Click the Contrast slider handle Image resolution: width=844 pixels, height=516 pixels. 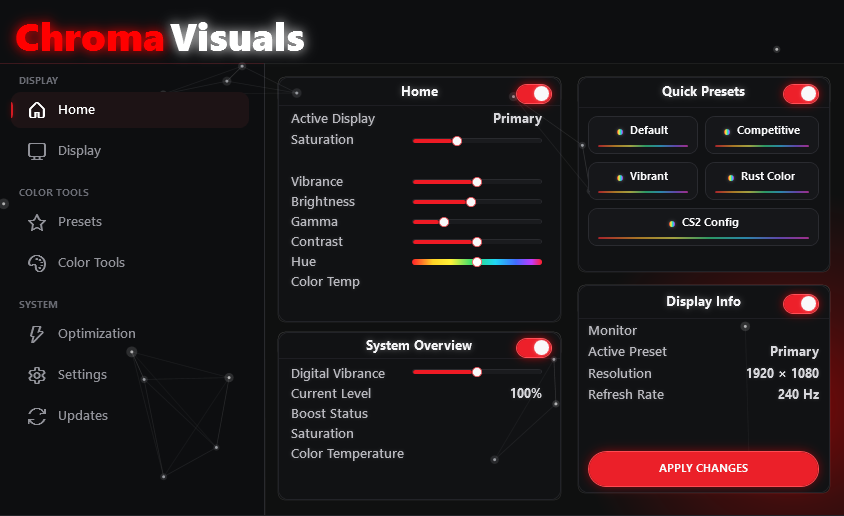click(477, 242)
